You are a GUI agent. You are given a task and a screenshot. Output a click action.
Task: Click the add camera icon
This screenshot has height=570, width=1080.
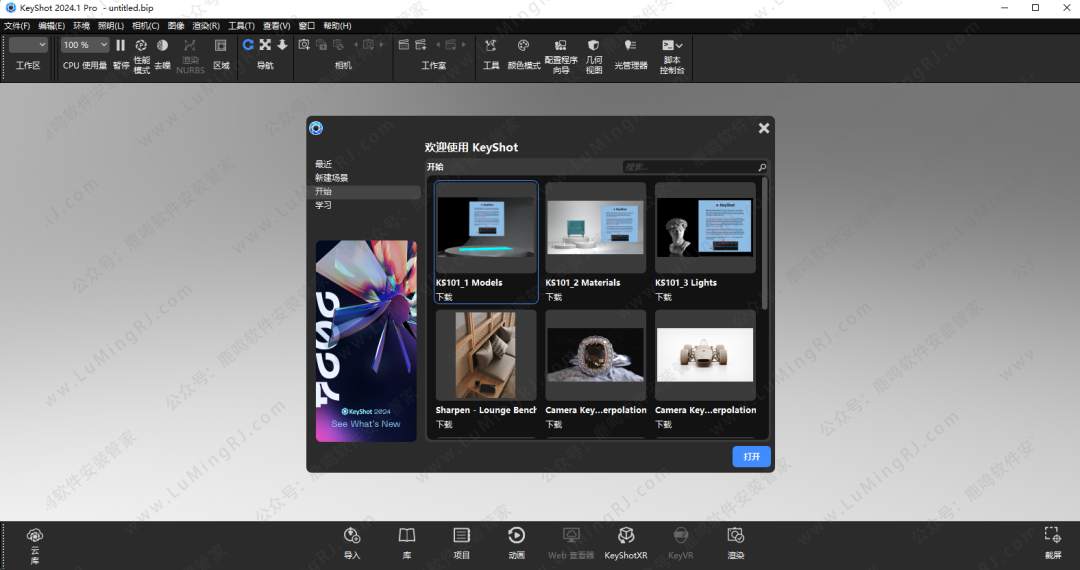pos(304,45)
